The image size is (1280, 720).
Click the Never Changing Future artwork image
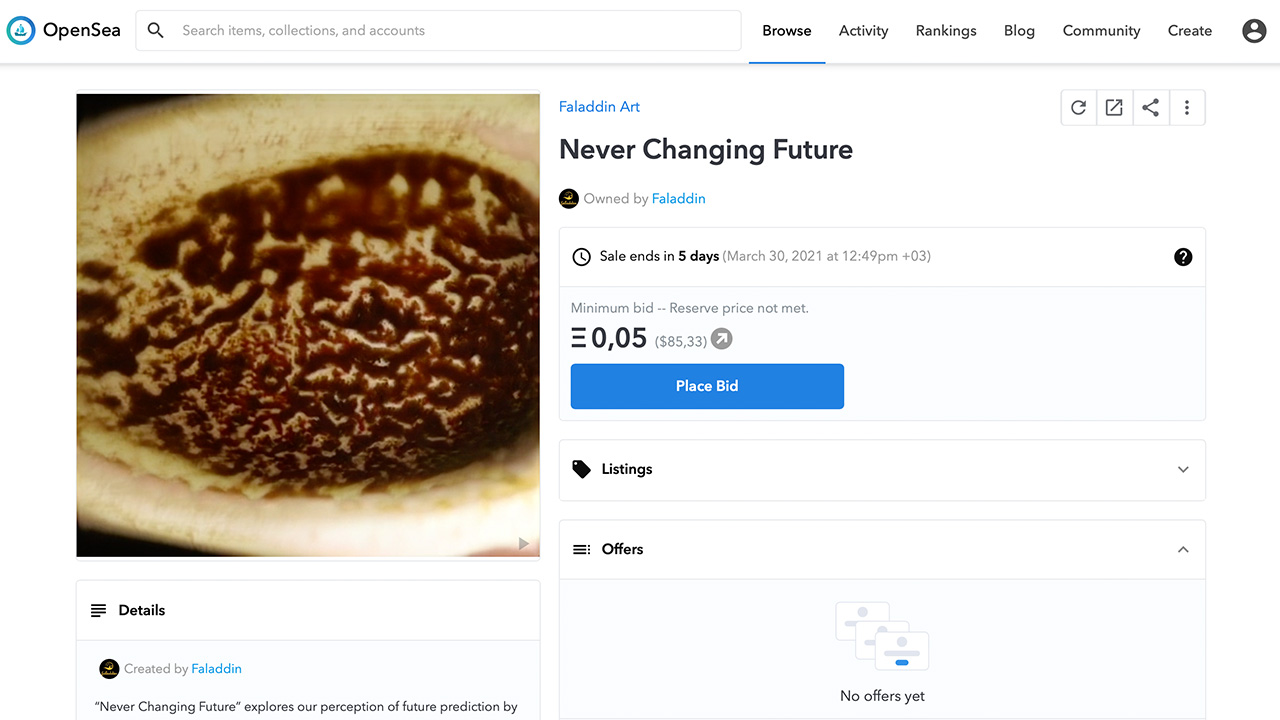[308, 326]
